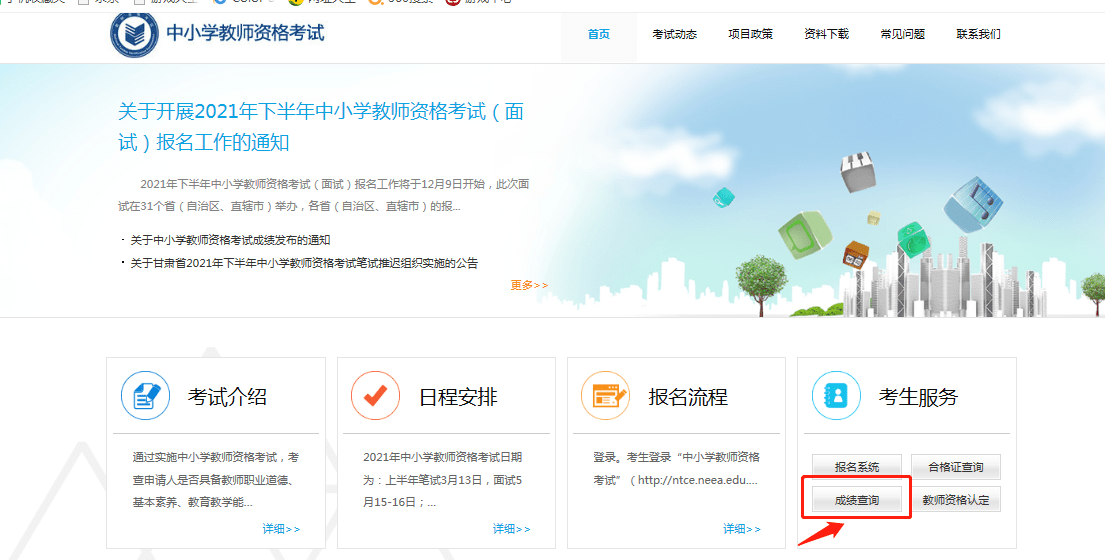The image size is (1105, 560).
Task: Open the 联系我们 page
Action: [978, 34]
